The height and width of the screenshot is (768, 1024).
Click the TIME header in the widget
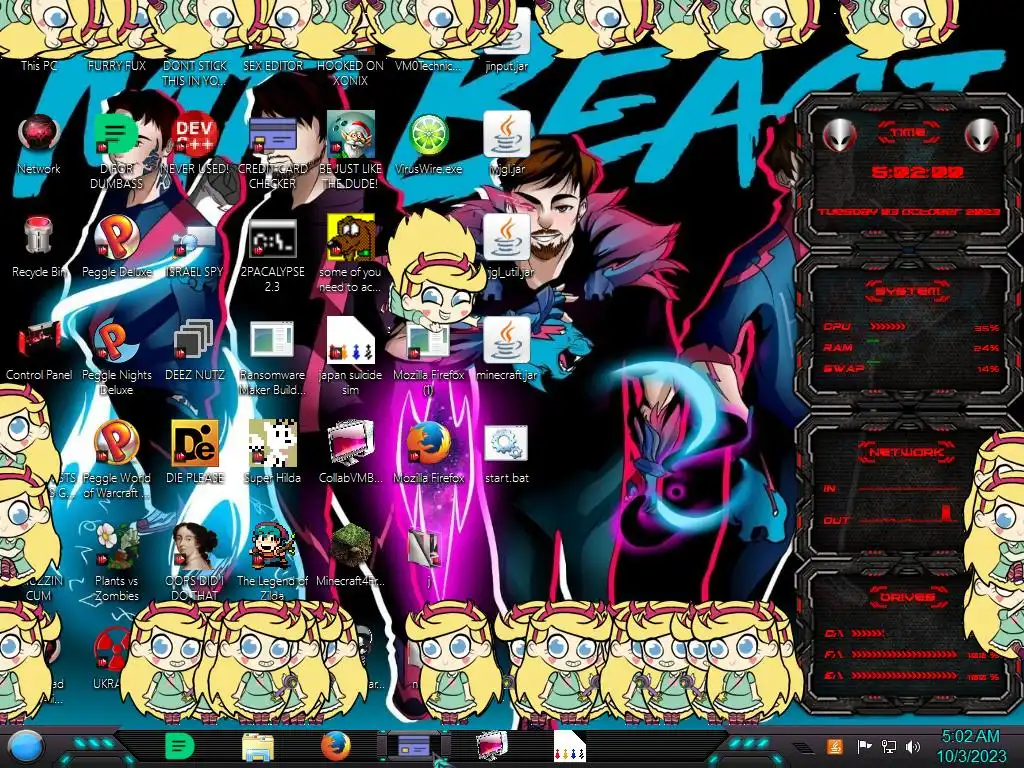(908, 133)
